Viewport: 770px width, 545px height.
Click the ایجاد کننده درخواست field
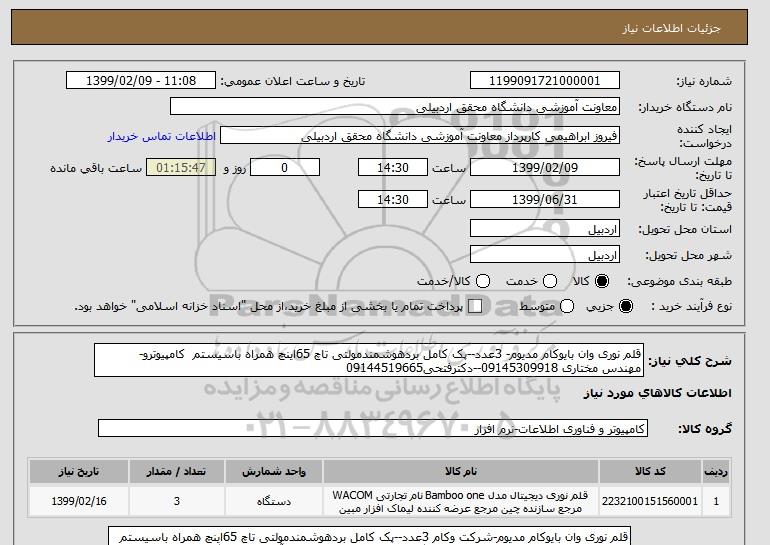tap(420, 136)
